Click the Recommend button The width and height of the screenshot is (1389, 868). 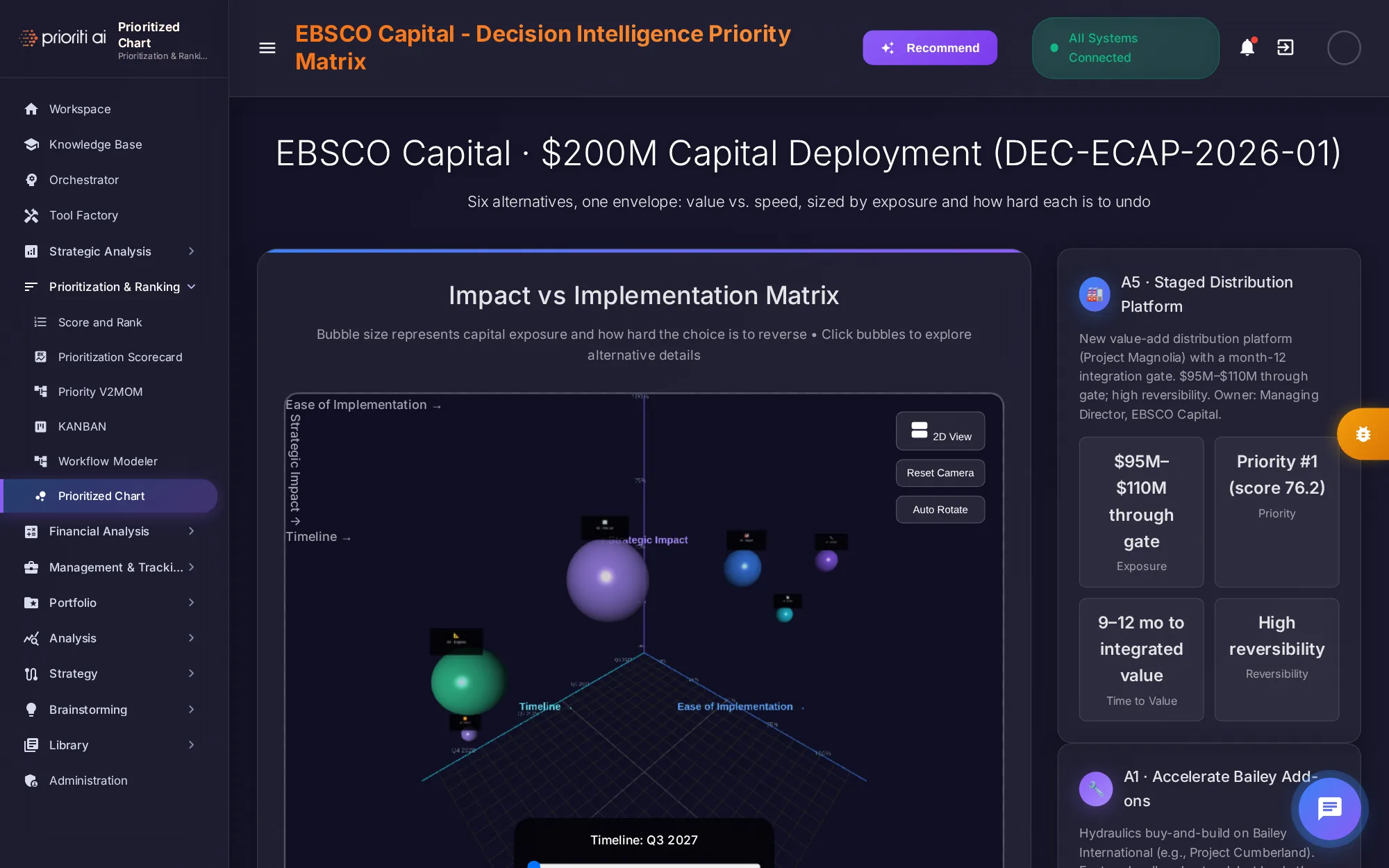point(930,48)
